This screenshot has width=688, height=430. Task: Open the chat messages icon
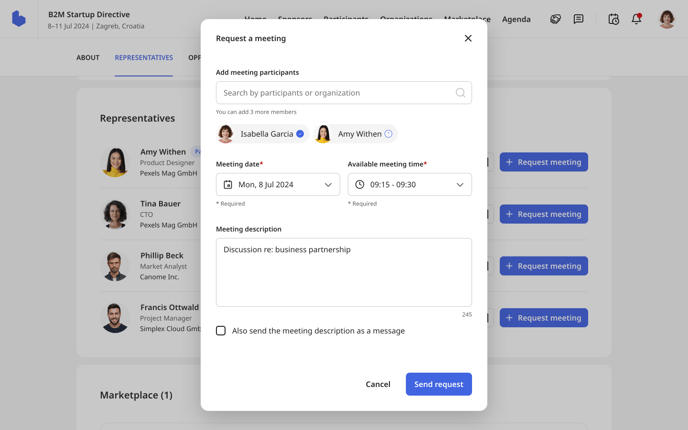pos(578,19)
